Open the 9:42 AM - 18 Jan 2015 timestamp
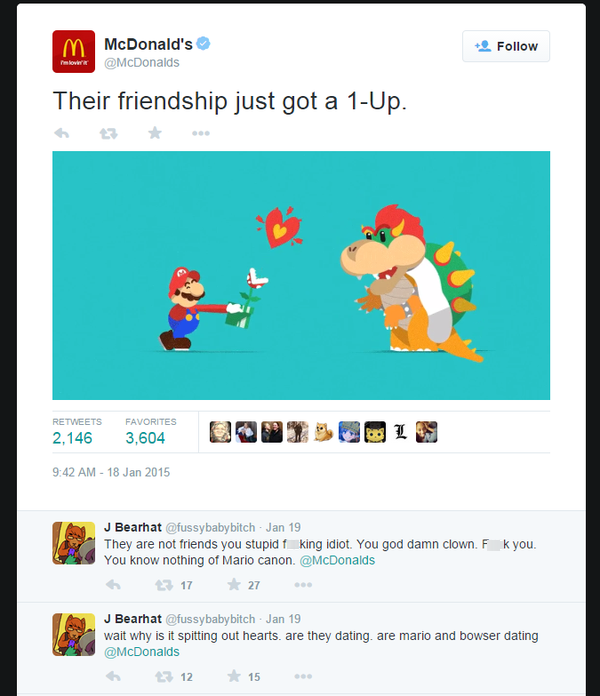Viewport: 600px width, 696px height. pos(111,472)
